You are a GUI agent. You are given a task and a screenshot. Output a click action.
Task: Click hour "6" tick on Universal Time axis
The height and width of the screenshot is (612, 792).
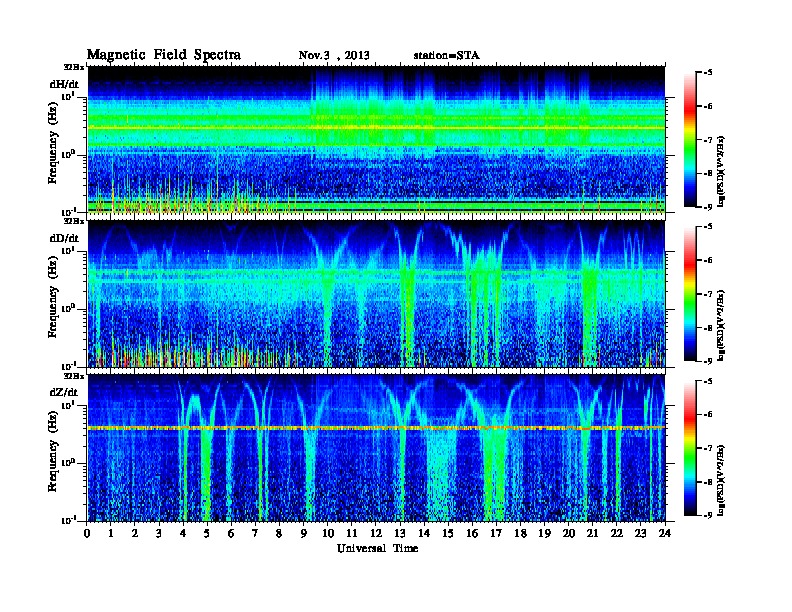pyautogui.click(x=231, y=534)
